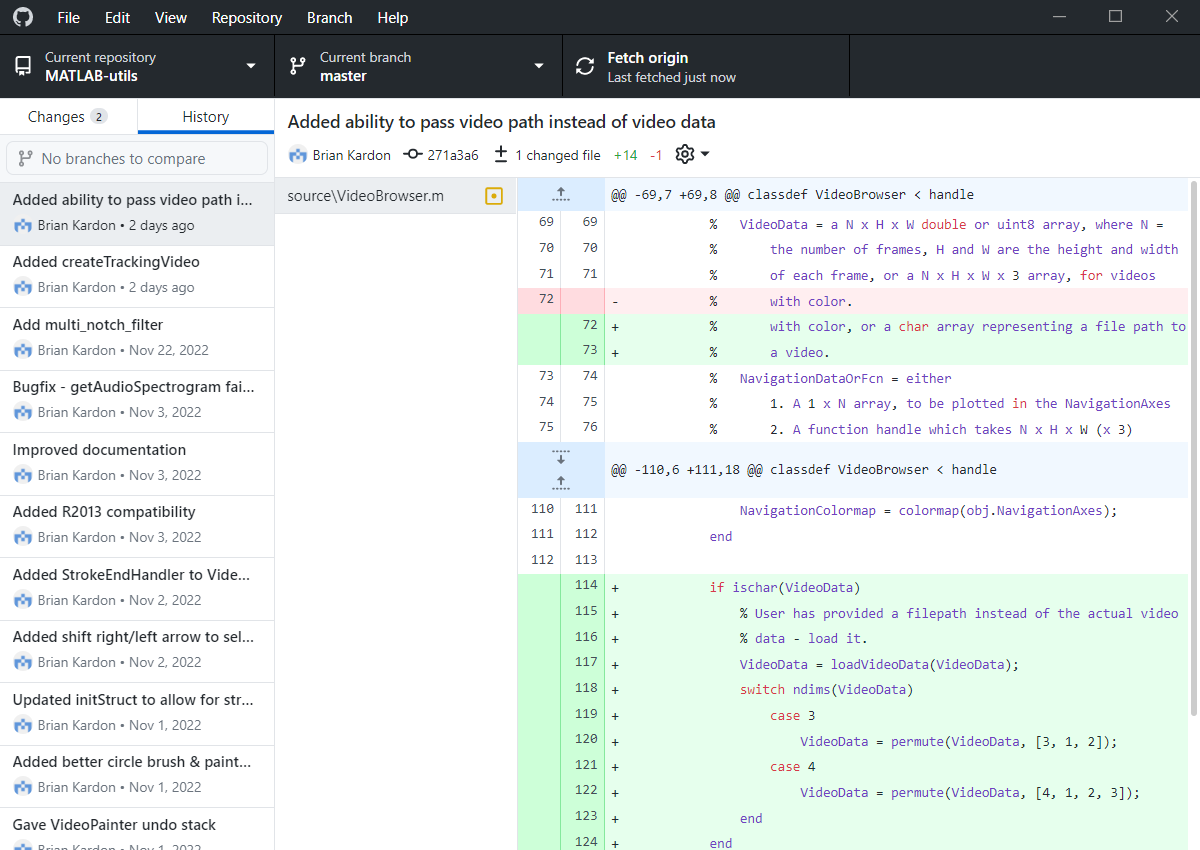Open the Branch menu

tap(330, 17)
